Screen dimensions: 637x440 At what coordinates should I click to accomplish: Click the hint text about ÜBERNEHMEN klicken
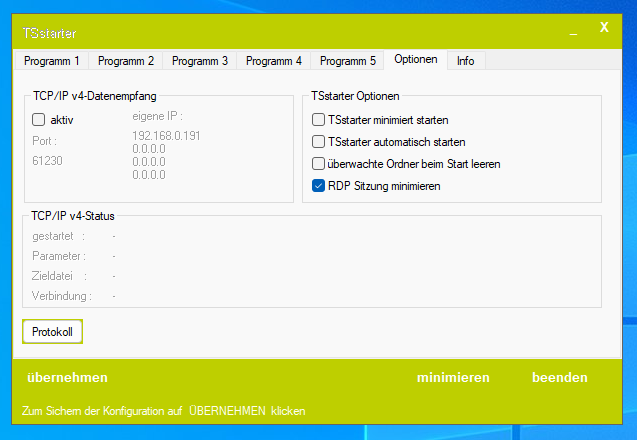(x=163, y=411)
